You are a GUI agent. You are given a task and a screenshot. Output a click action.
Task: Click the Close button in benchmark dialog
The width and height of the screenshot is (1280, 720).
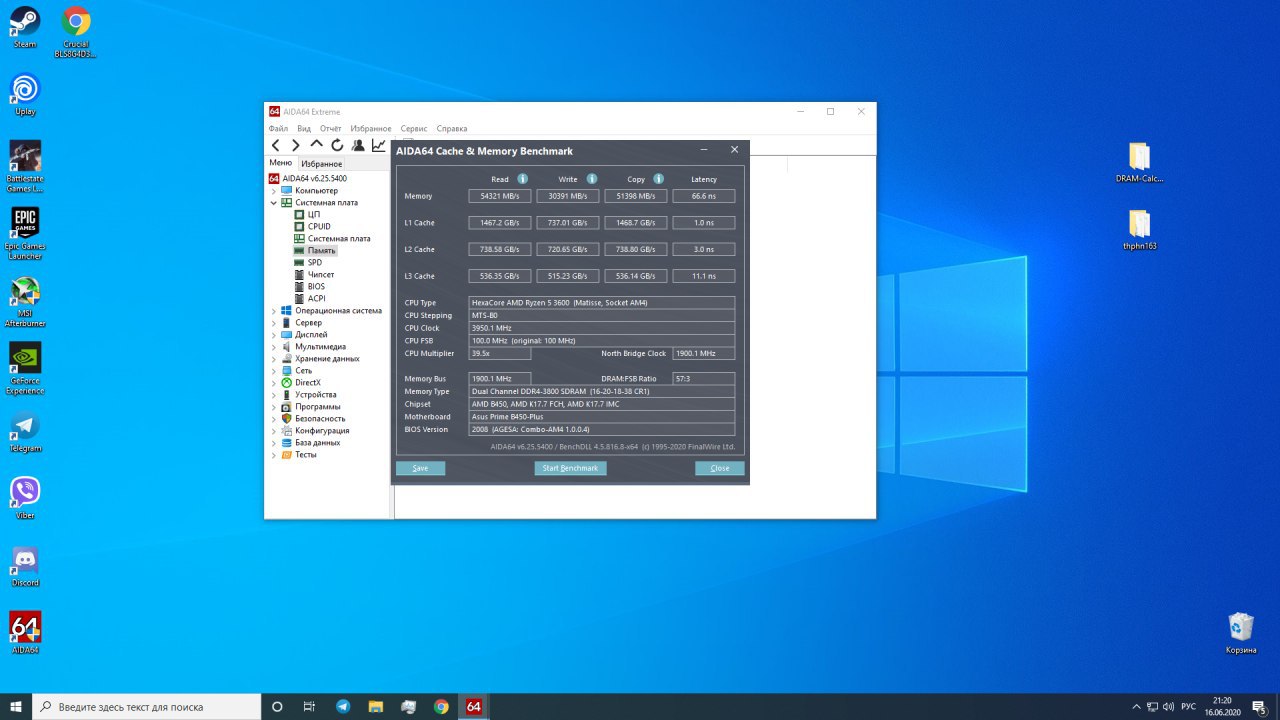[720, 468]
